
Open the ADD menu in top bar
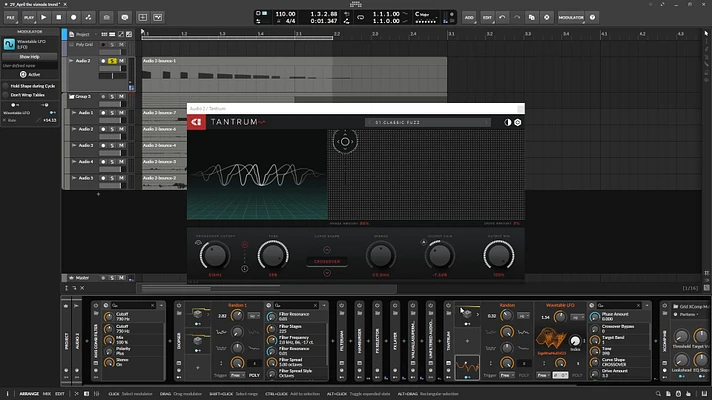tap(469, 17)
